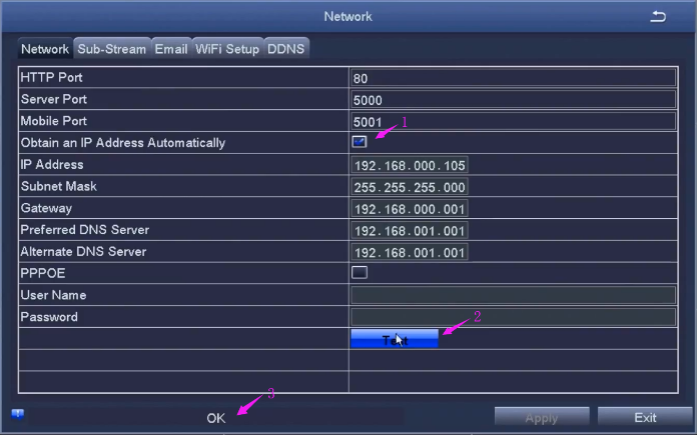This screenshot has height=435, width=697.
Task: Select the Mobile Port field
Action: point(513,122)
